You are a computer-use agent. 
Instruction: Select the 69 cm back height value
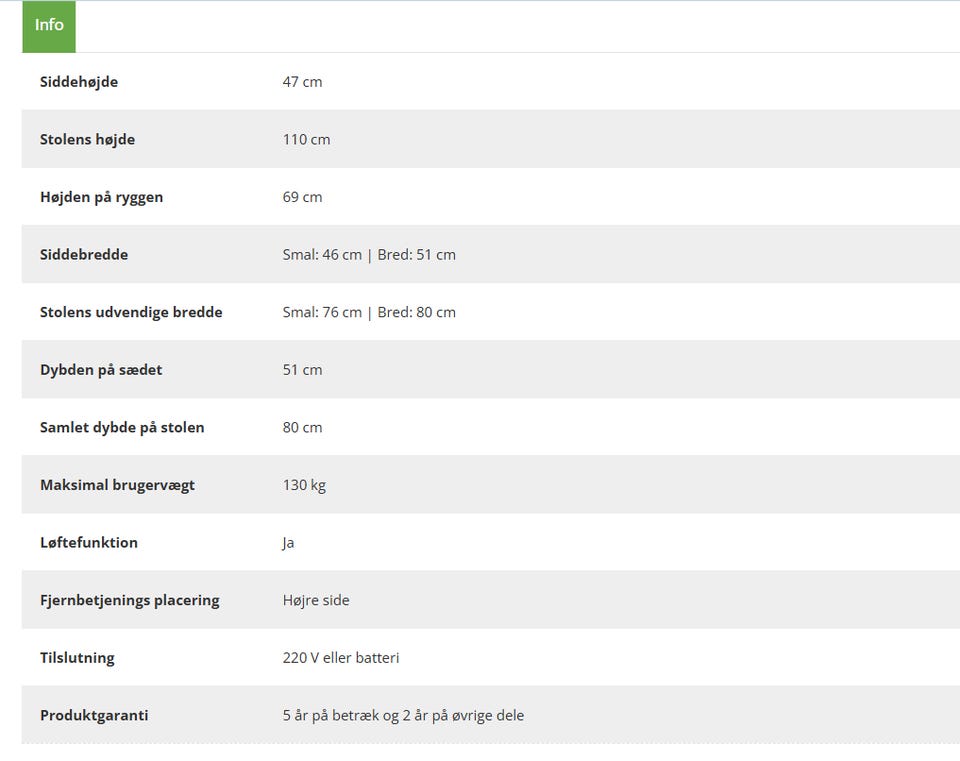(x=302, y=197)
